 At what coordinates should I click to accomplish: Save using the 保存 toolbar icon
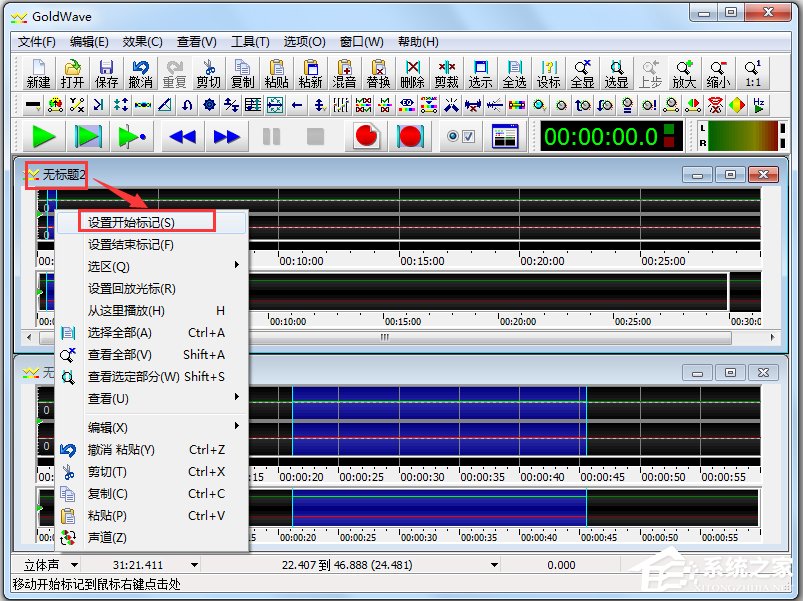click(x=106, y=73)
